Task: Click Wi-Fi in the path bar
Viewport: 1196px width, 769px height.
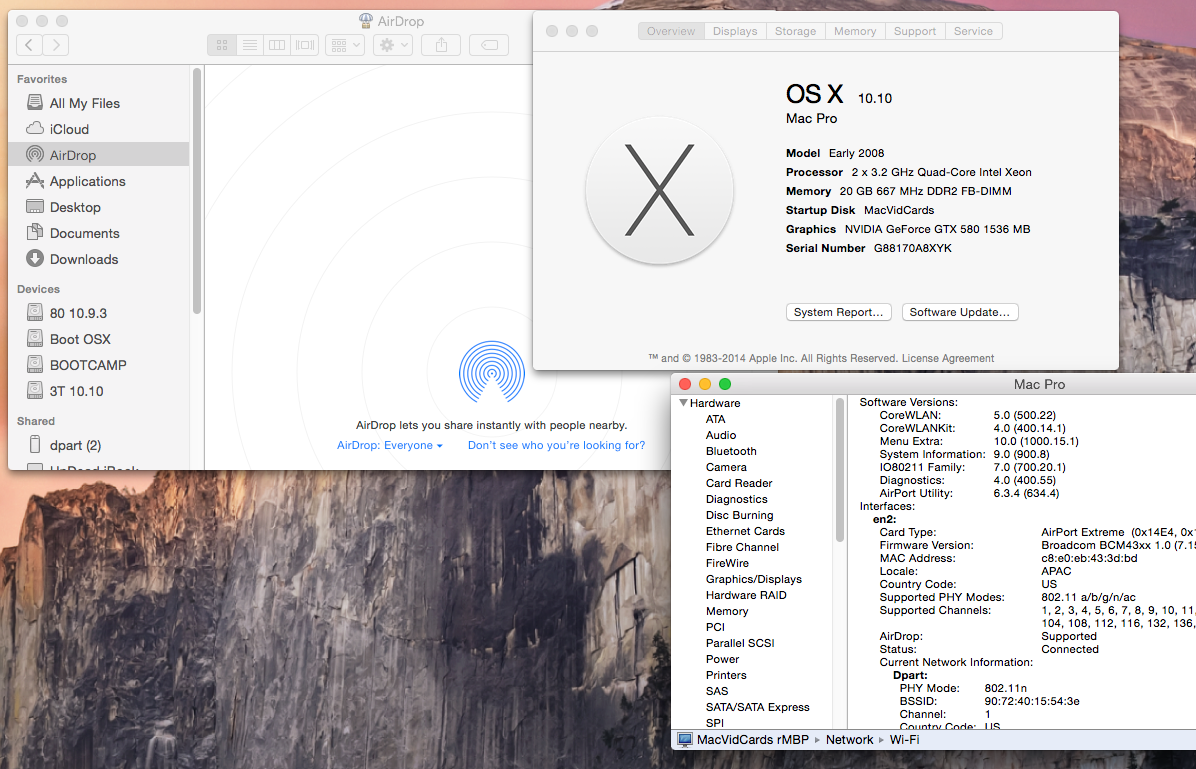Action: [x=905, y=740]
